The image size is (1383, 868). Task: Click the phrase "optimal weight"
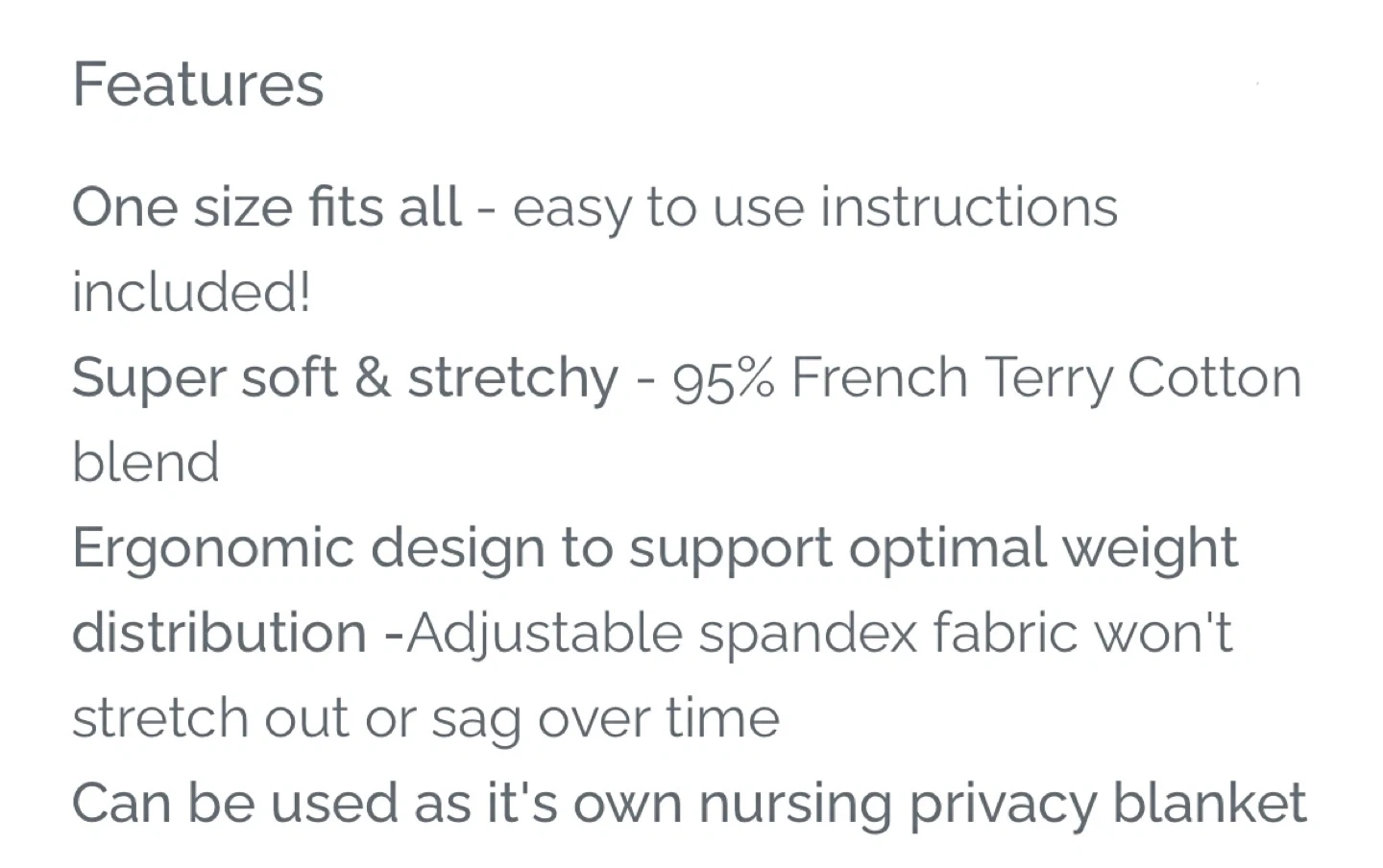click(x=1042, y=549)
